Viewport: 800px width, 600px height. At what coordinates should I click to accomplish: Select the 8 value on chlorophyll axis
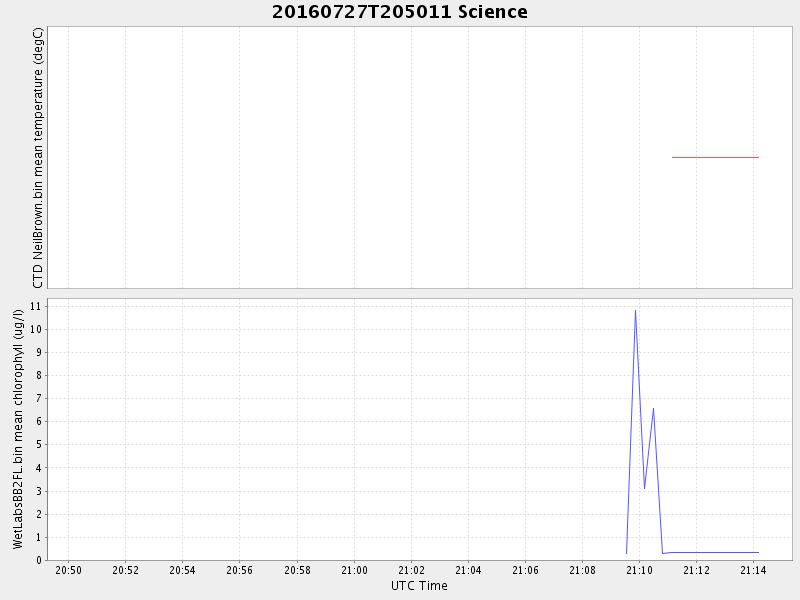(x=35, y=375)
